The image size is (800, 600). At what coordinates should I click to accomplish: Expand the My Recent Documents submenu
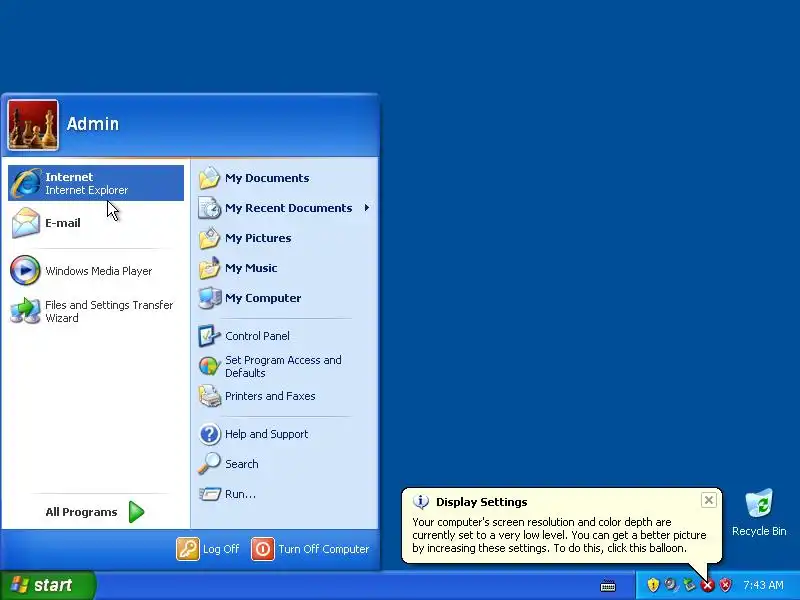point(286,208)
